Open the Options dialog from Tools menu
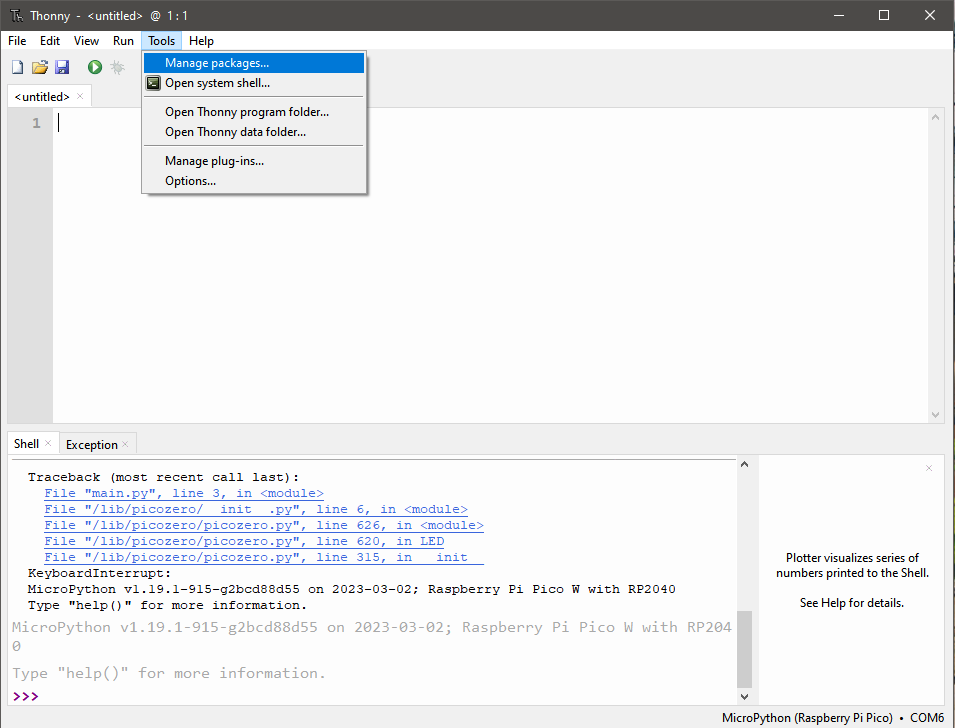The image size is (955, 728). point(190,181)
